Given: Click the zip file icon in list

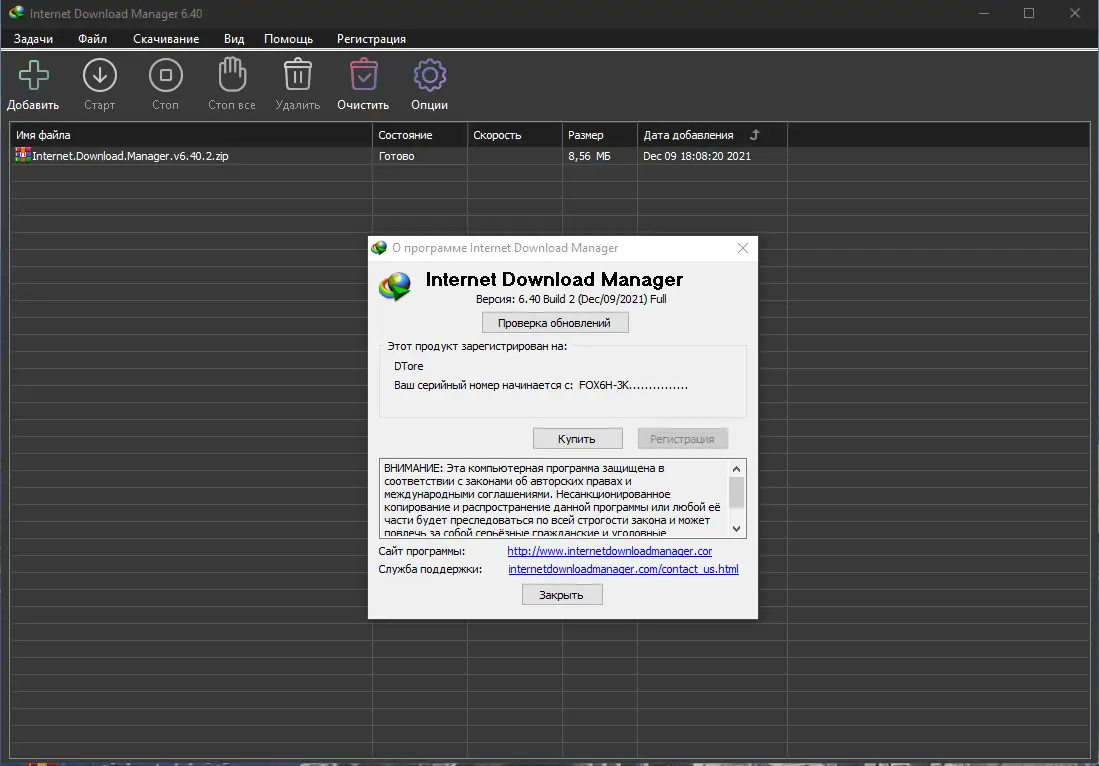Looking at the screenshot, I should click(23, 156).
